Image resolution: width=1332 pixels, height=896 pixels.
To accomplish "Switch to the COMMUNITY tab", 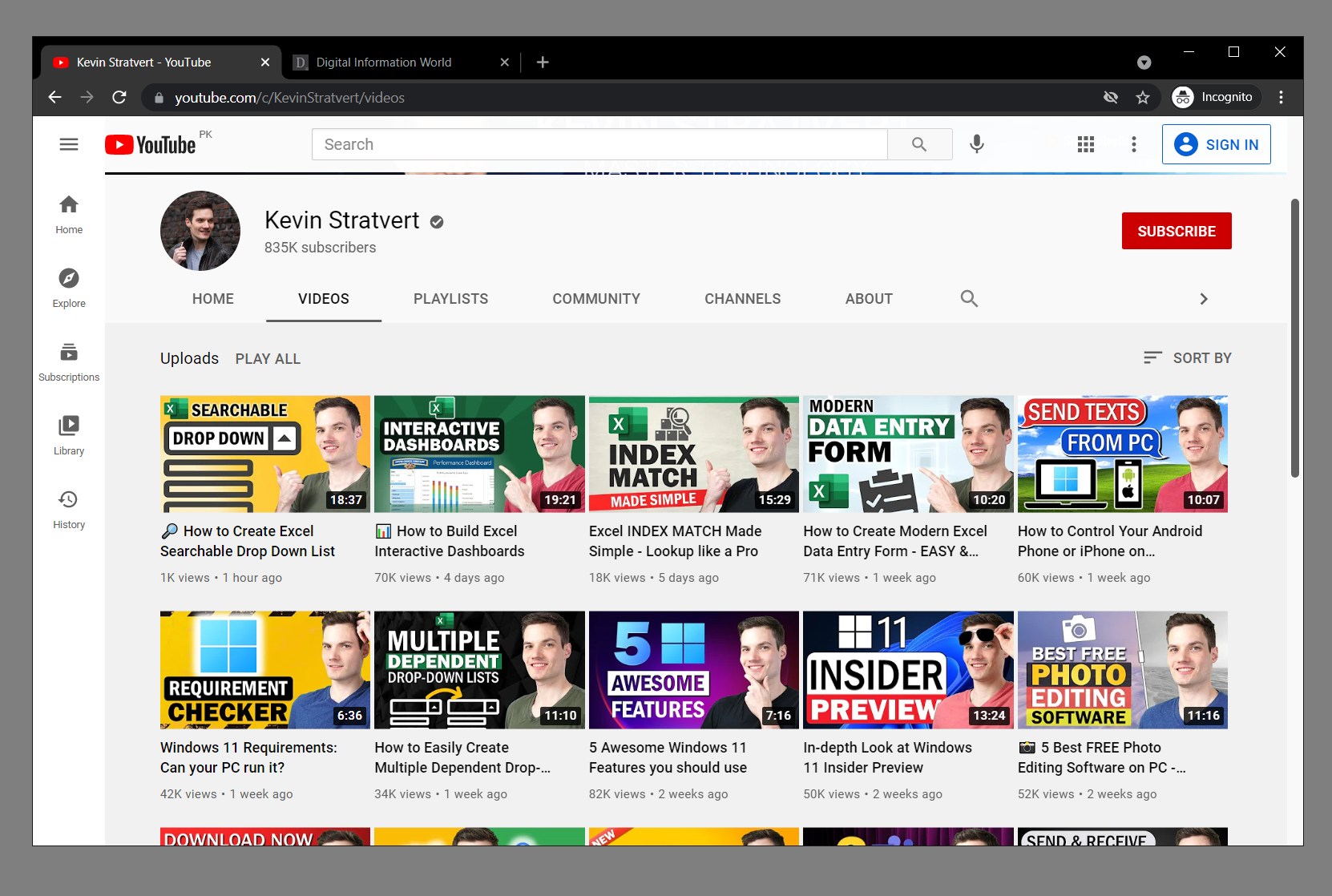I will (x=595, y=298).
